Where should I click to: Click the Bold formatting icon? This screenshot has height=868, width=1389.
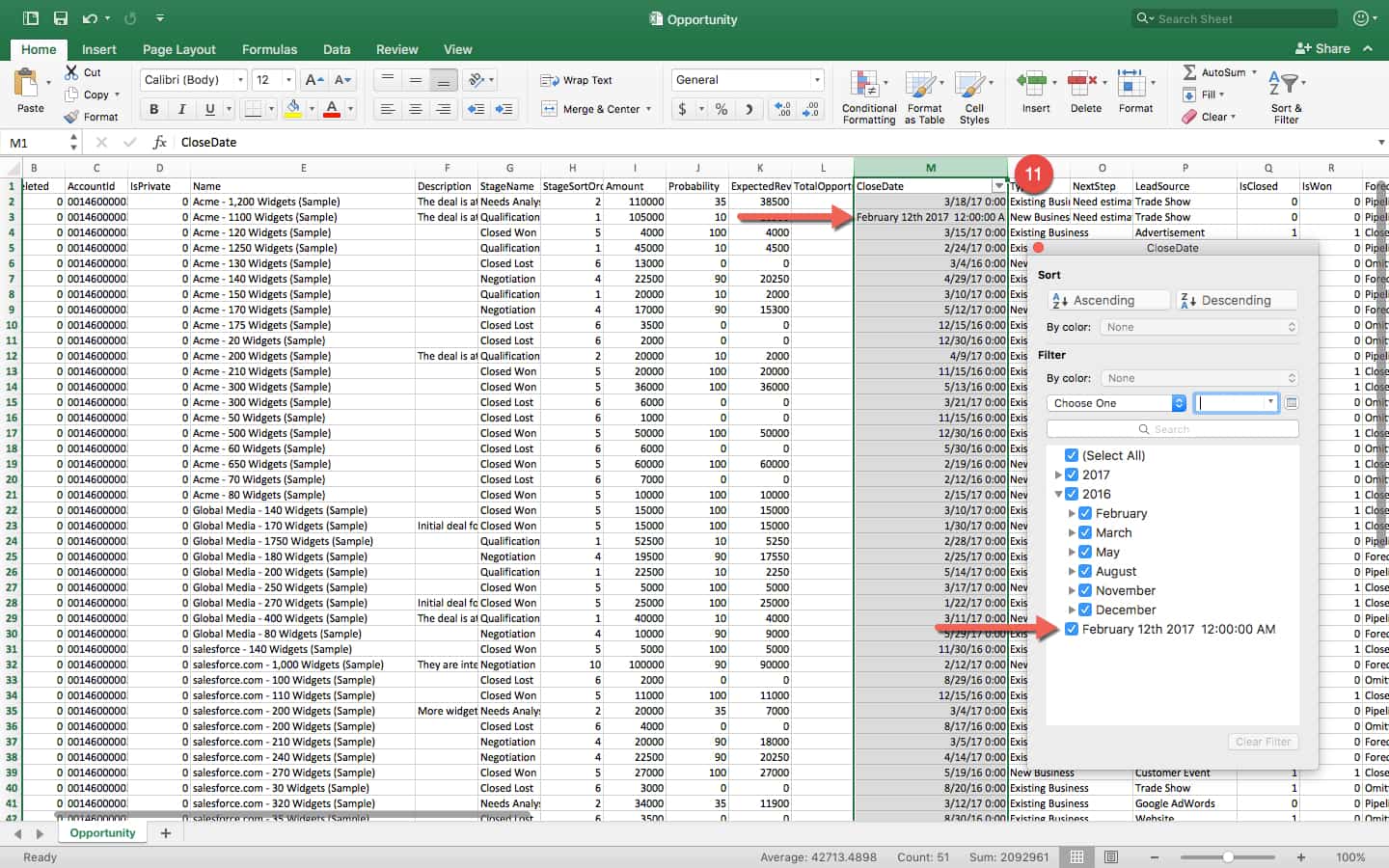click(154, 109)
